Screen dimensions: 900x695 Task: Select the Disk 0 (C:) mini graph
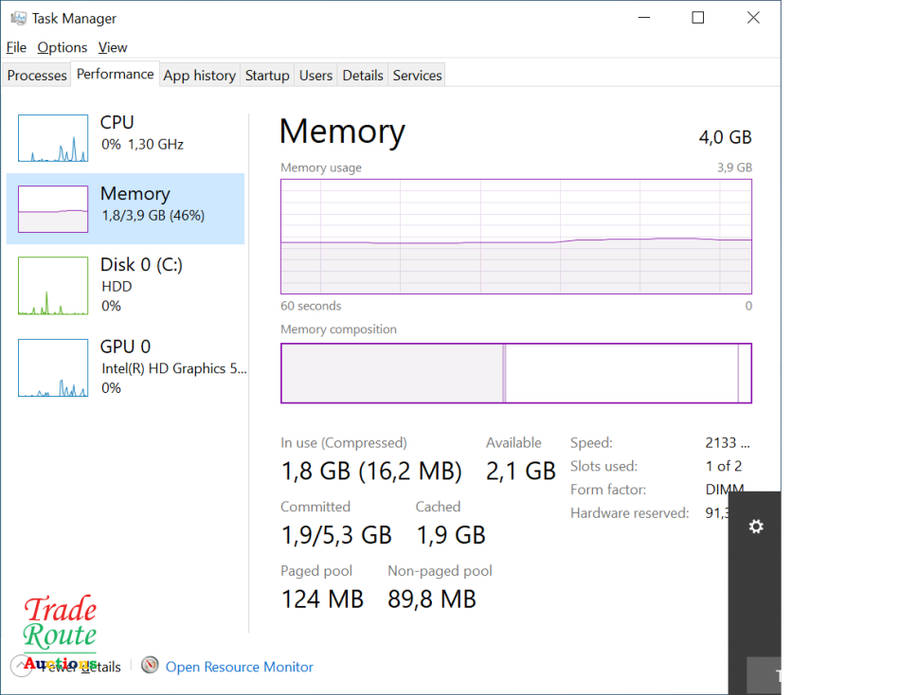click(53, 285)
